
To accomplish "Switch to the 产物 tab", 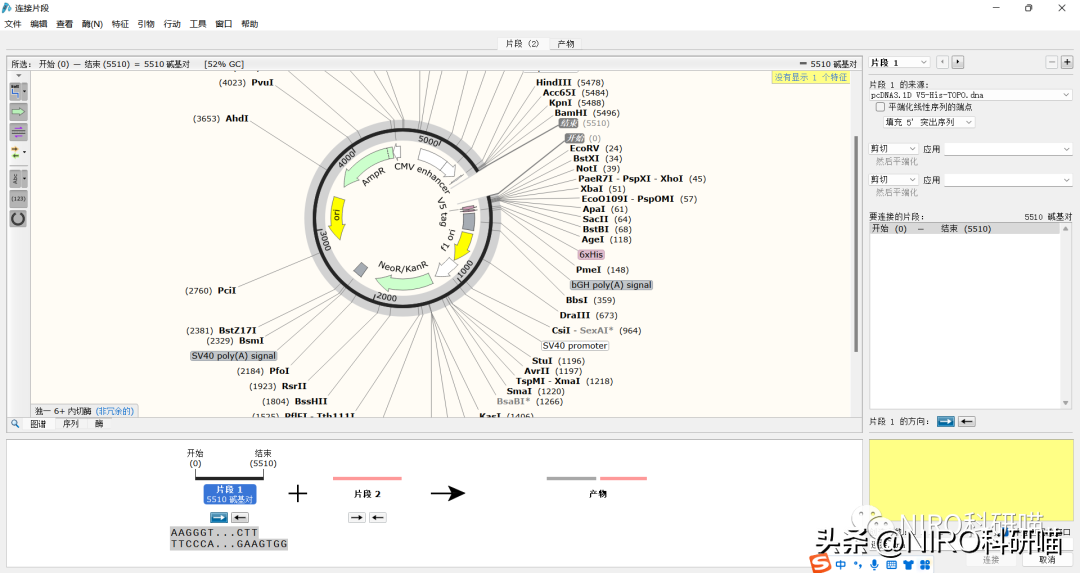I will 566,44.
